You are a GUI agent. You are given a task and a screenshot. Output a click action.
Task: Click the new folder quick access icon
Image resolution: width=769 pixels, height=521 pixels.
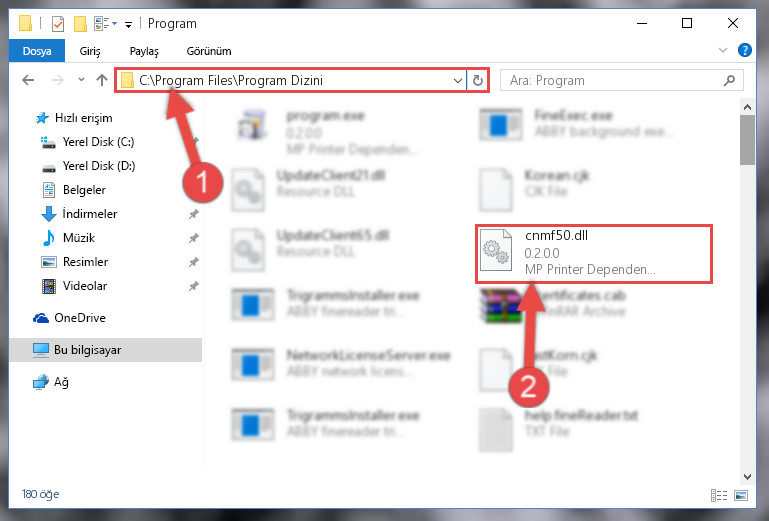click(x=80, y=24)
